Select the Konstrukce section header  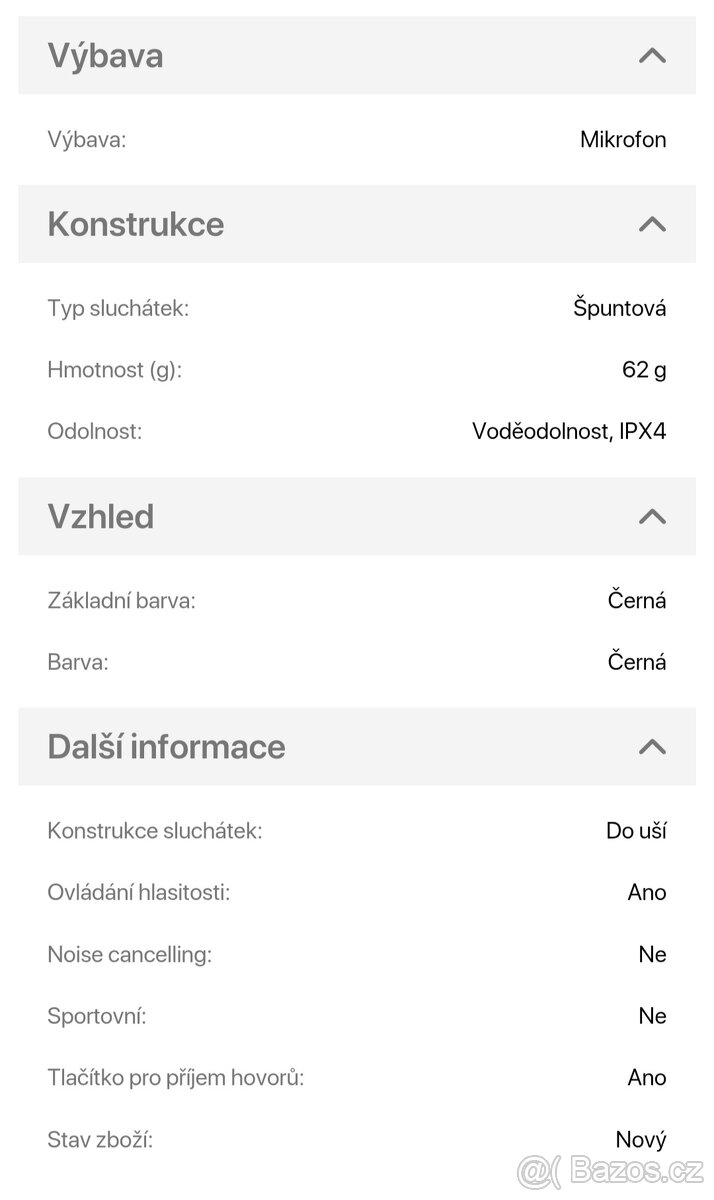coord(136,224)
